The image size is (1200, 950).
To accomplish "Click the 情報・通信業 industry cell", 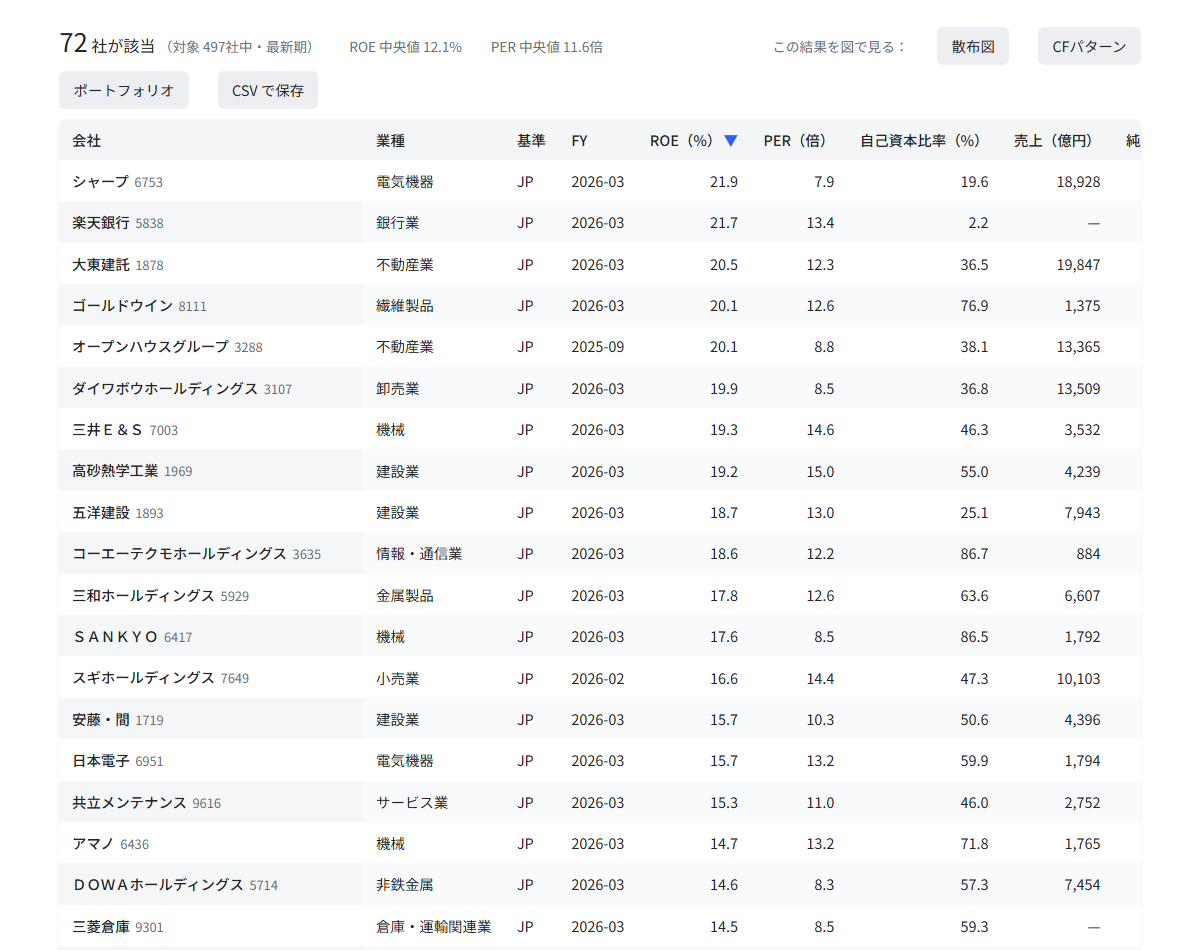I will pos(419,554).
